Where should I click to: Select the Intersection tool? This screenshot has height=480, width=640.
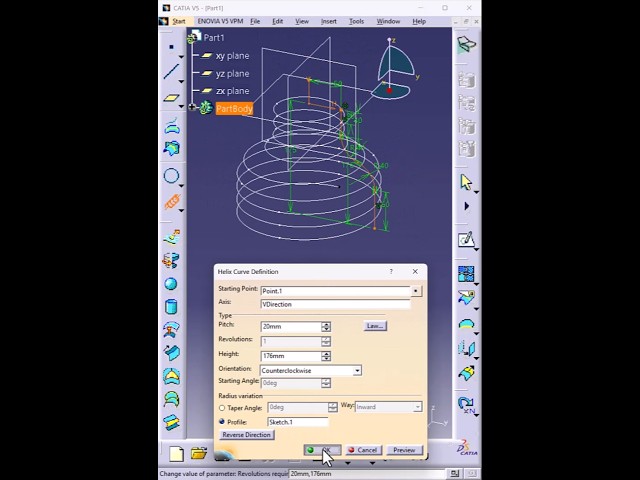point(172,149)
